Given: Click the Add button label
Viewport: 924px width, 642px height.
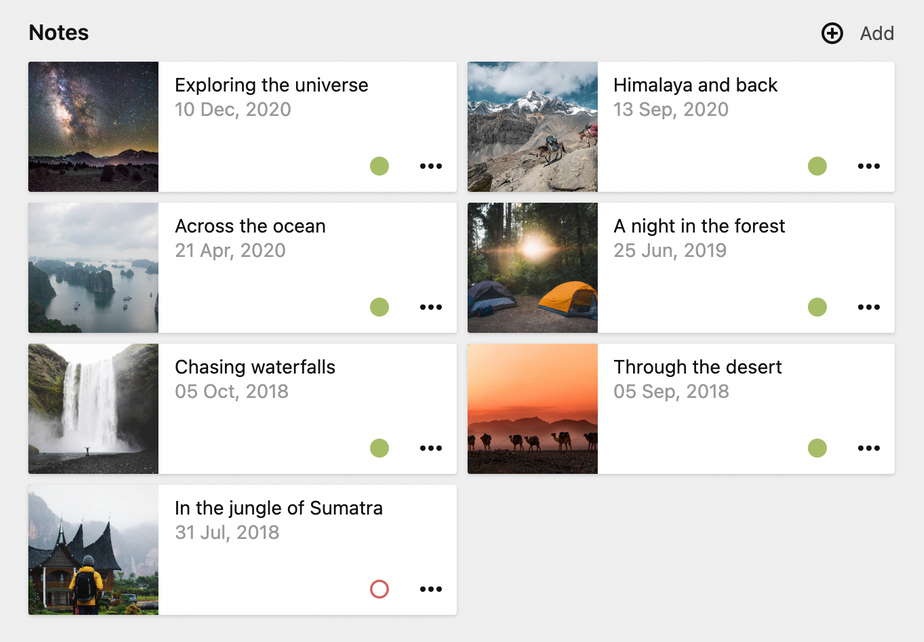Looking at the screenshot, I should coord(877,33).
